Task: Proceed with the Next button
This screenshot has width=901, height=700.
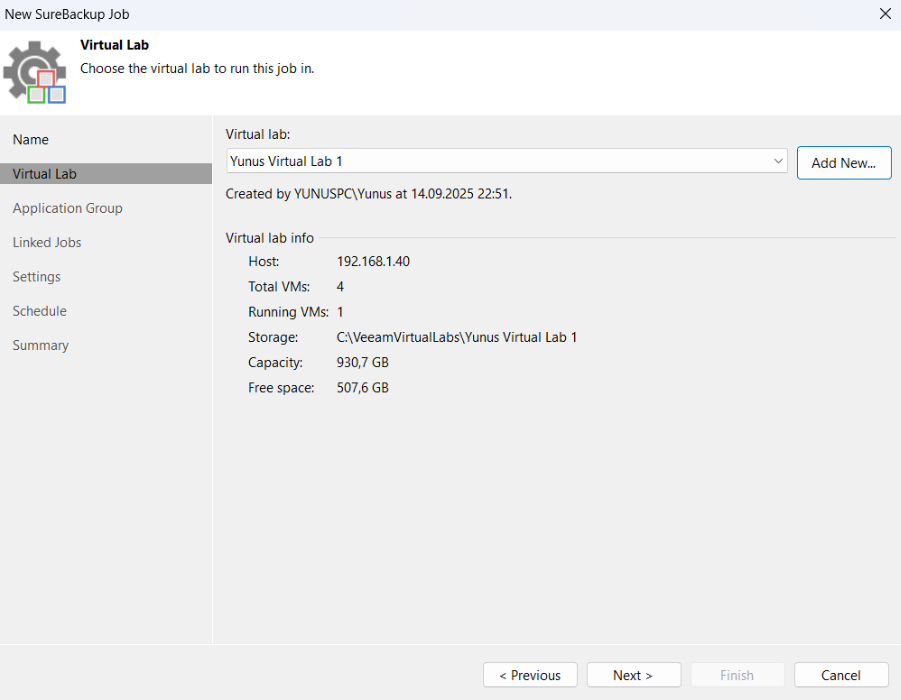Action: click(633, 675)
